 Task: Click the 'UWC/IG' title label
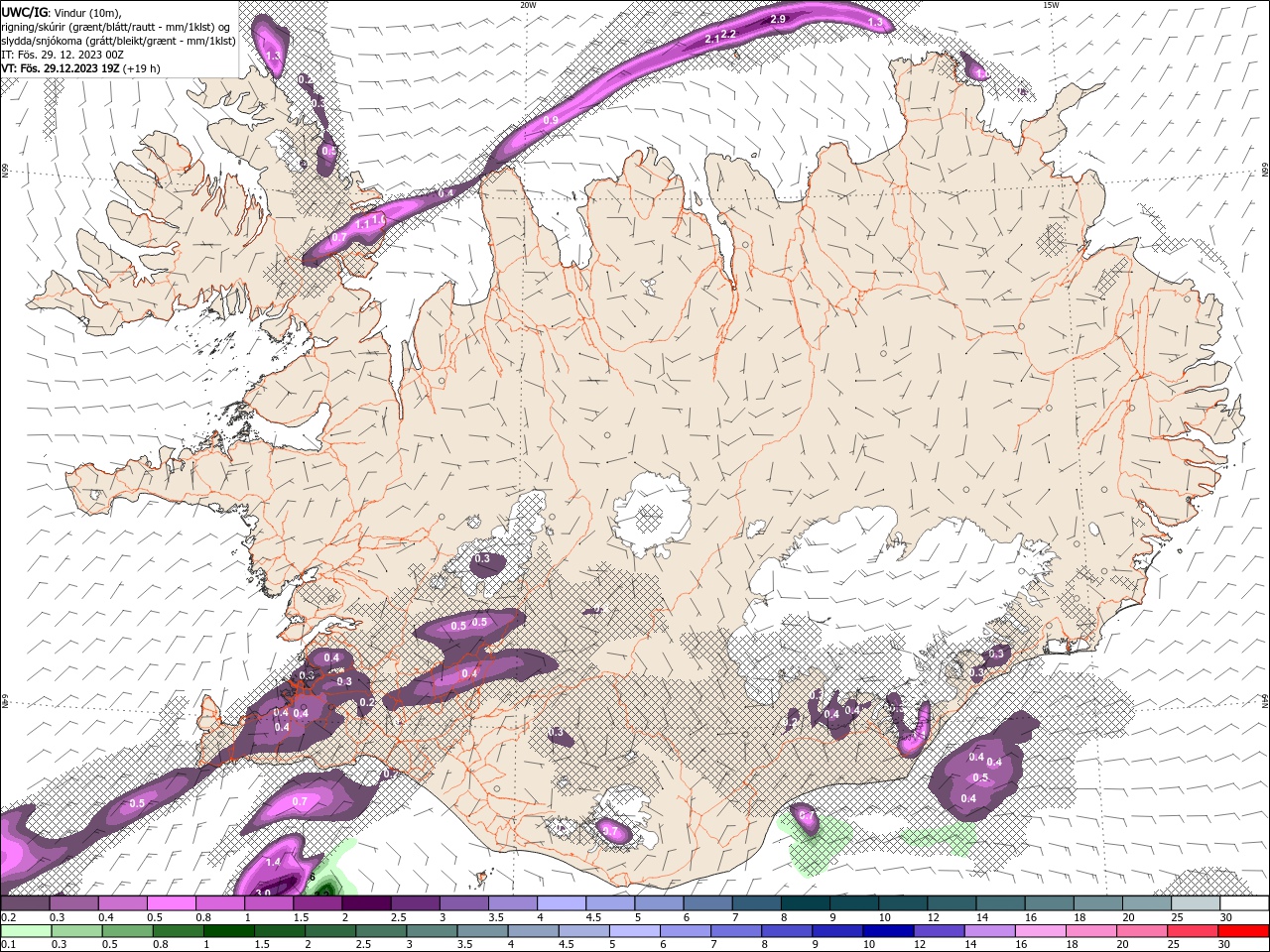click(x=24, y=12)
